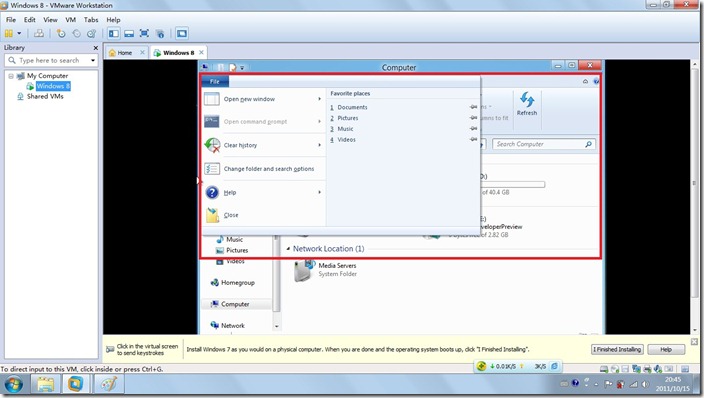Switch to Unity mode from the VMware toolbar
This screenshot has height=398, width=704.
coord(160,33)
